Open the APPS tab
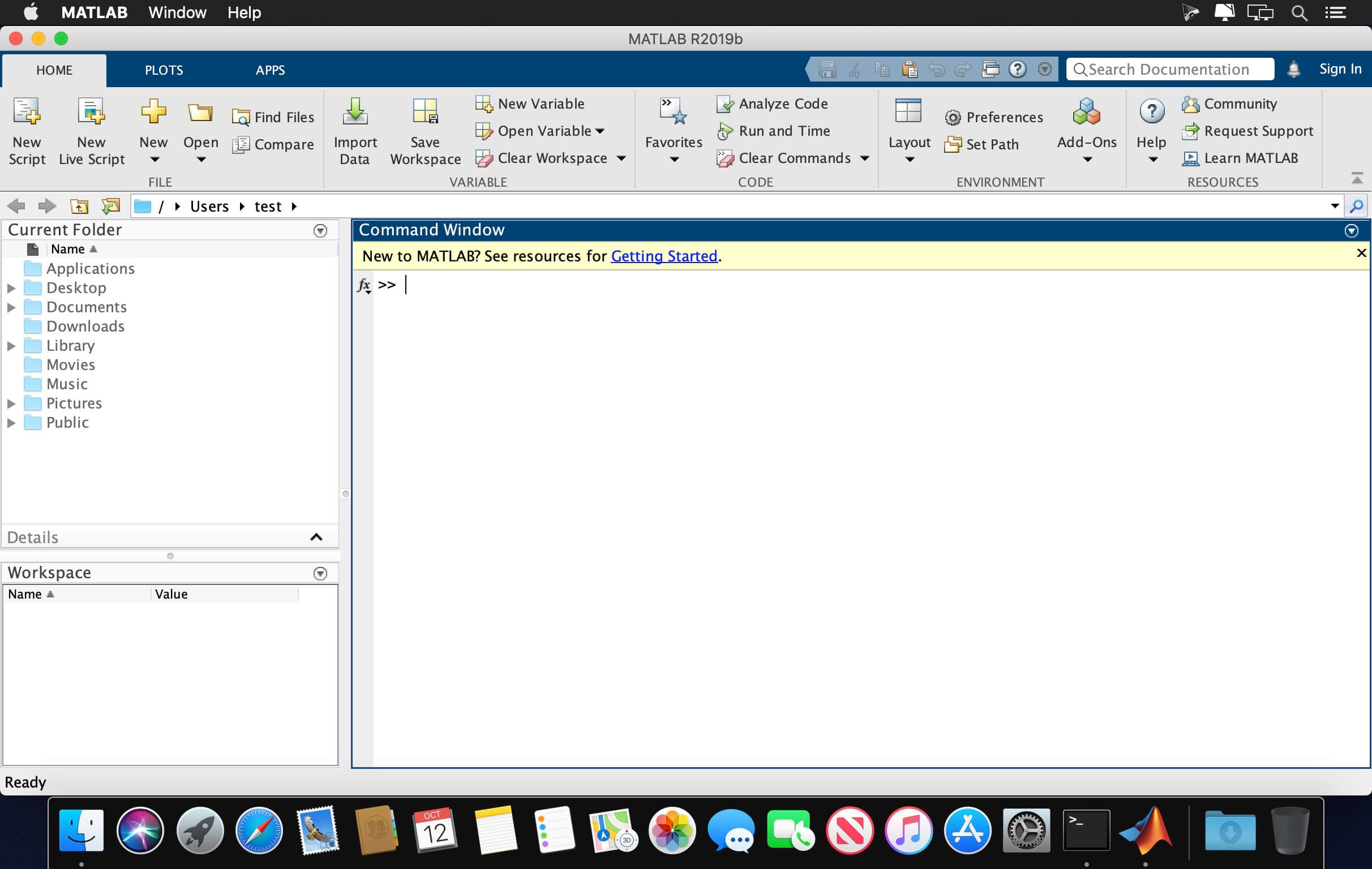Image resolution: width=1372 pixels, height=869 pixels. tap(269, 70)
